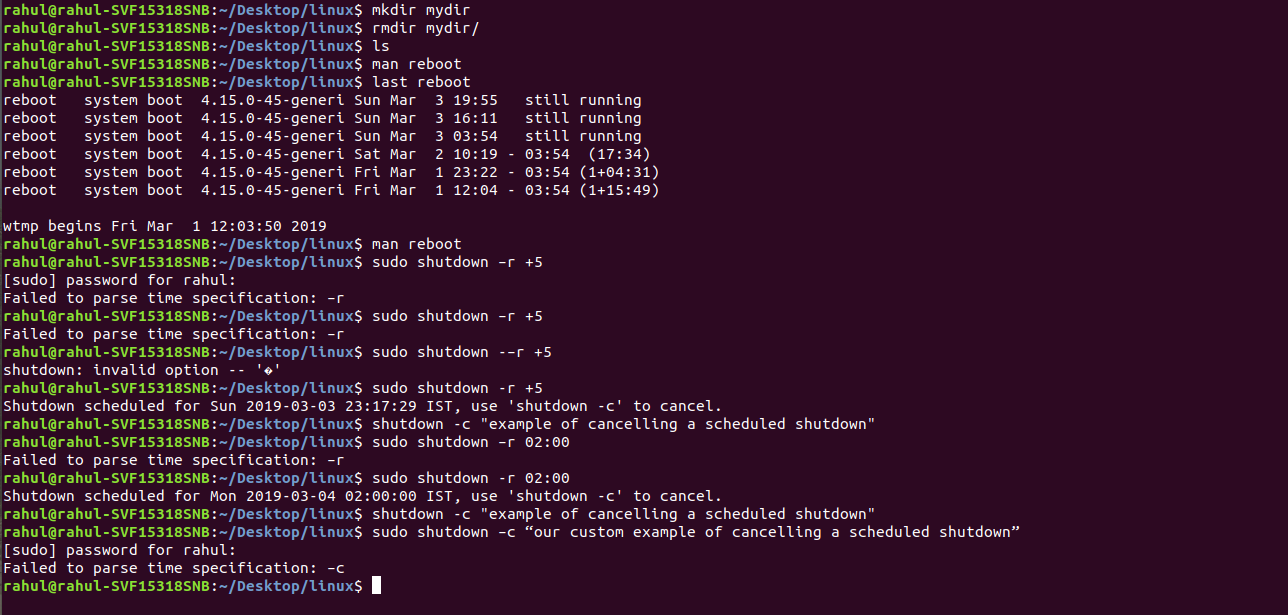
Task: Click the 'Shutdown scheduled for Sun 2019-03-03' line
Action: pos(362,406)
